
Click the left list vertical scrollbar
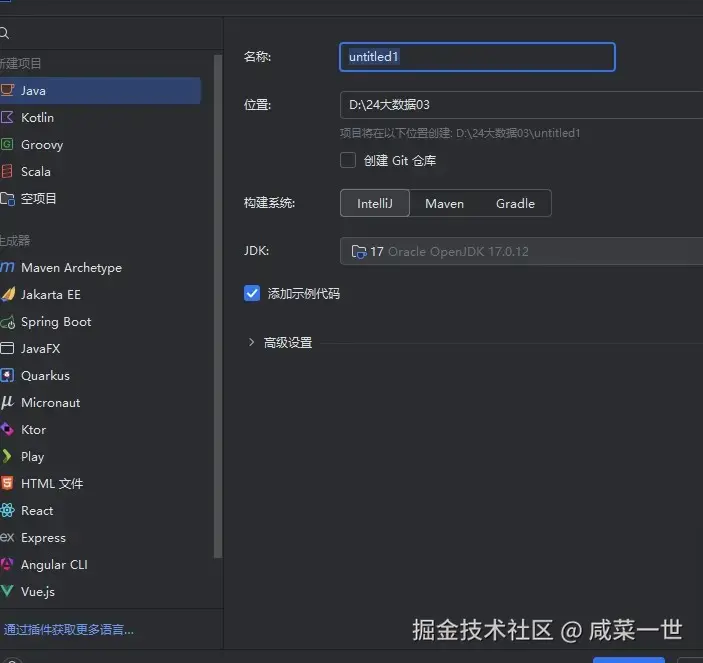click(x=218, y=306)
